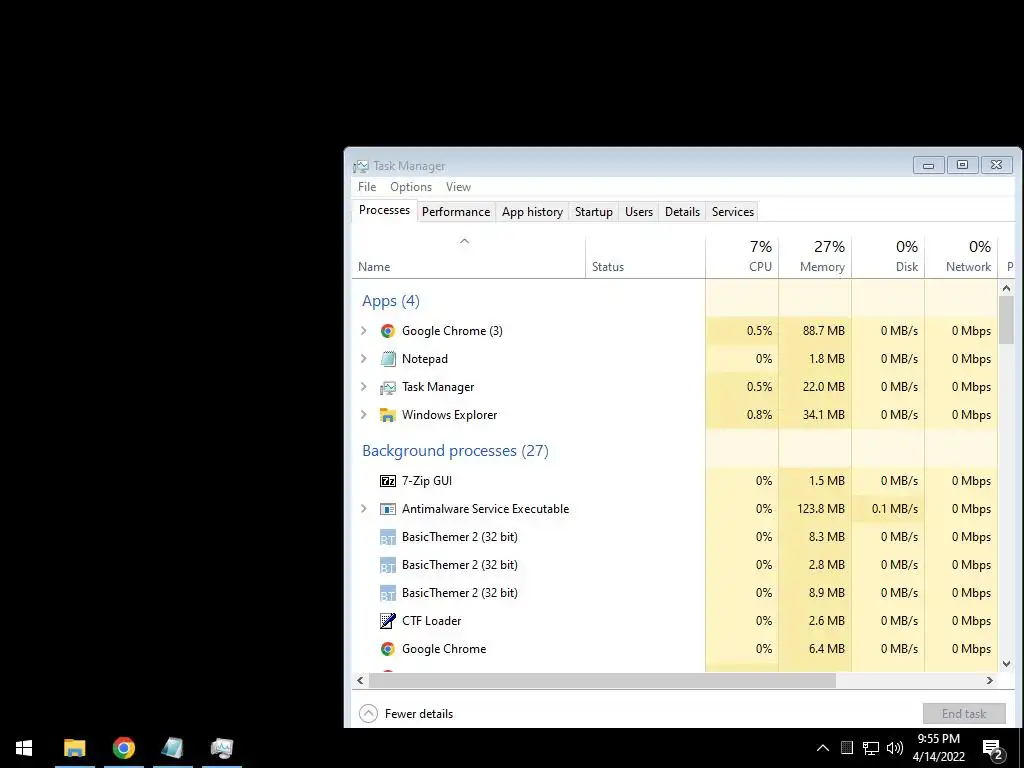
Task: Expand the Task Manager process entry
Action: pos(364,387)
